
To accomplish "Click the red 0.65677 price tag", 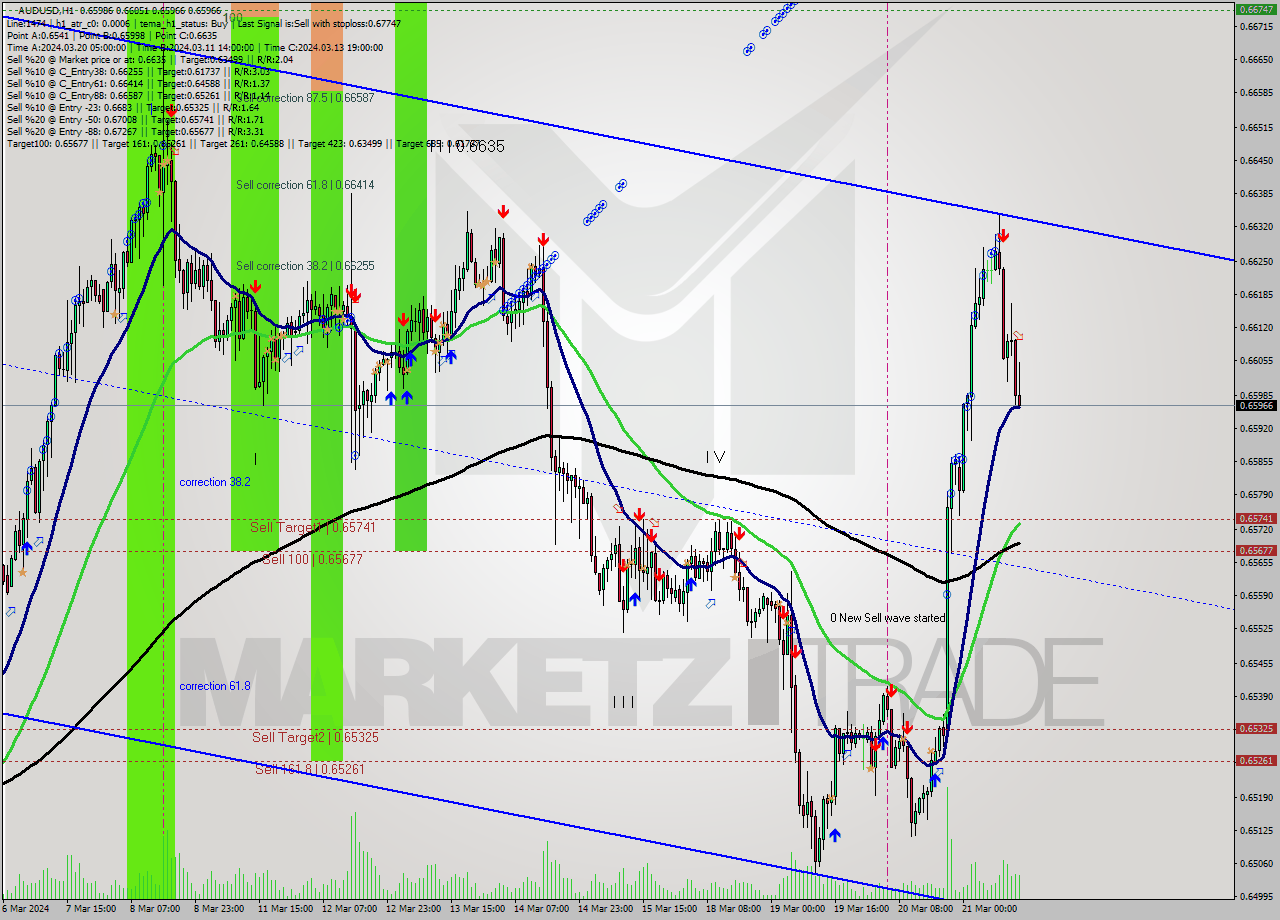I will tap(1257, 550).
